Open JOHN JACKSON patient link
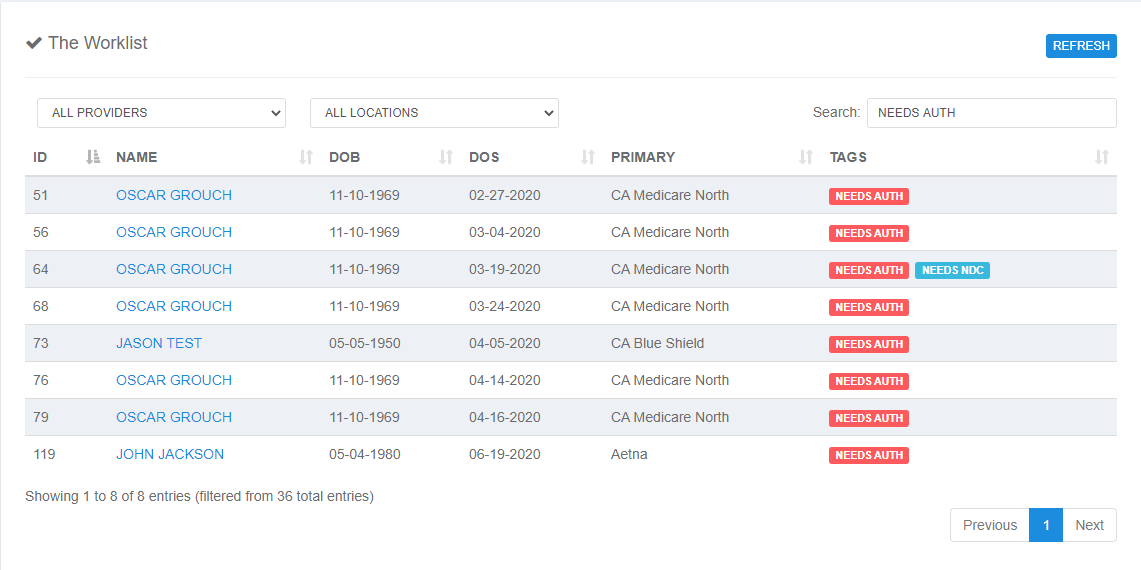This screenshot has height=570, width=1141. 170,454
